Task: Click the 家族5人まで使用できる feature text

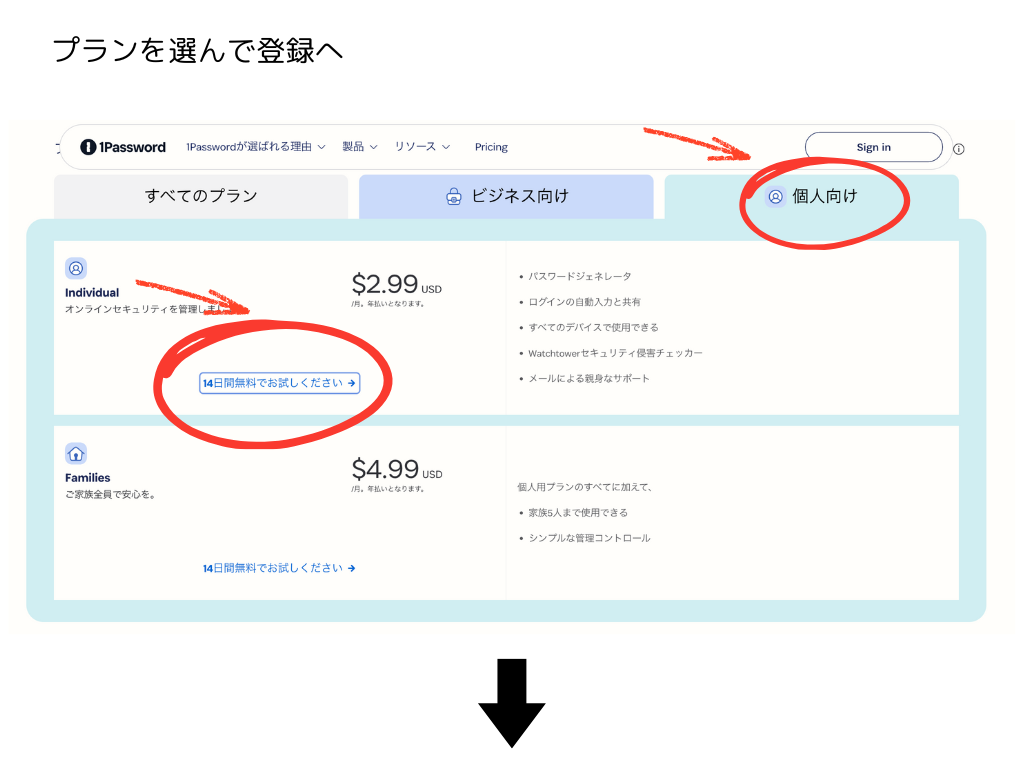Action: [x=578, y=513]
